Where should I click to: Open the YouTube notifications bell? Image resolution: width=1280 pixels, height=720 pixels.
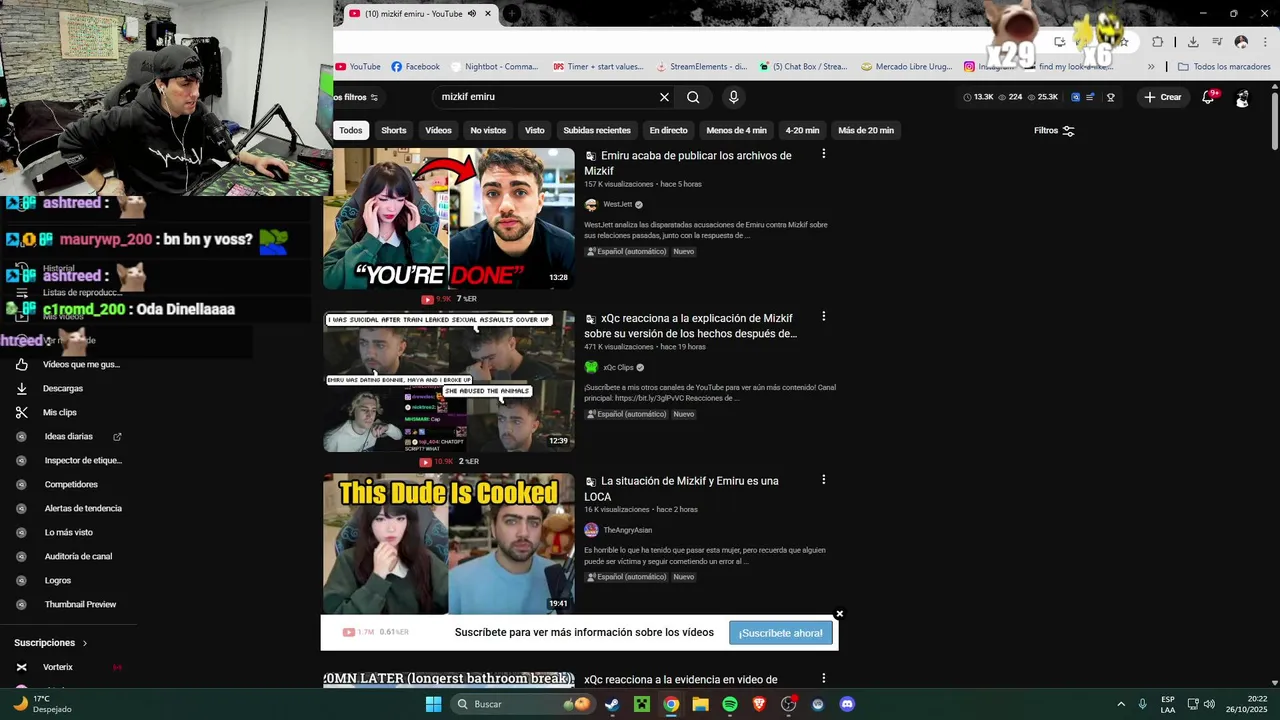1208,97
